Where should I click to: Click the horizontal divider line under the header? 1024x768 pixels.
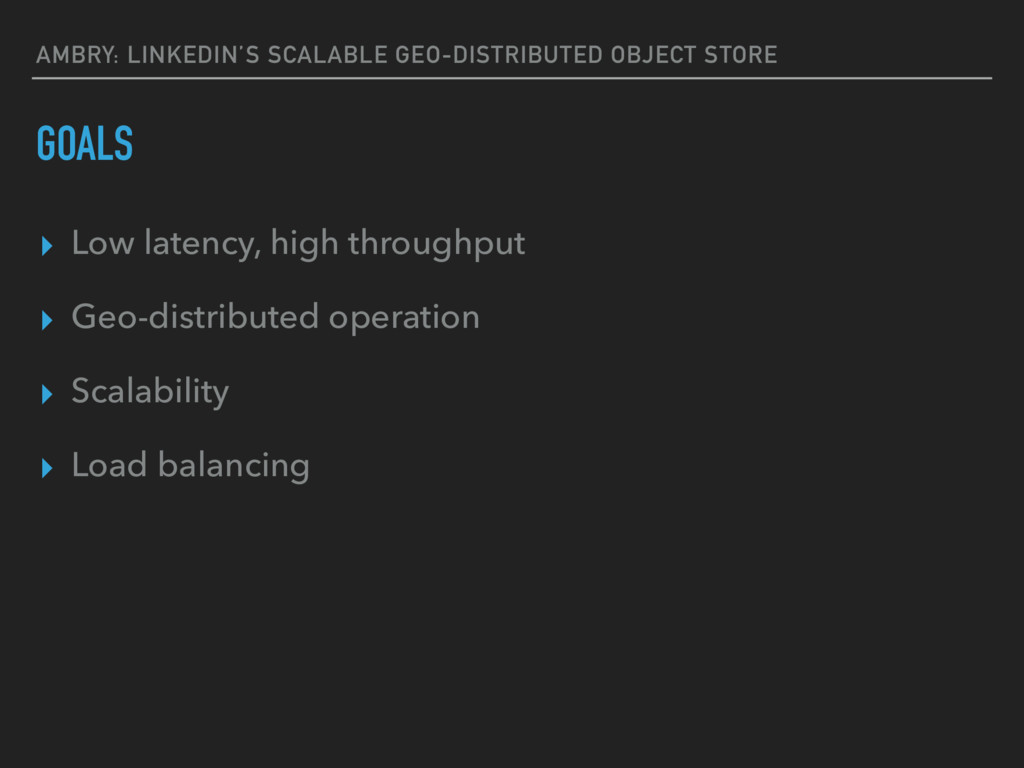(512, 78)
